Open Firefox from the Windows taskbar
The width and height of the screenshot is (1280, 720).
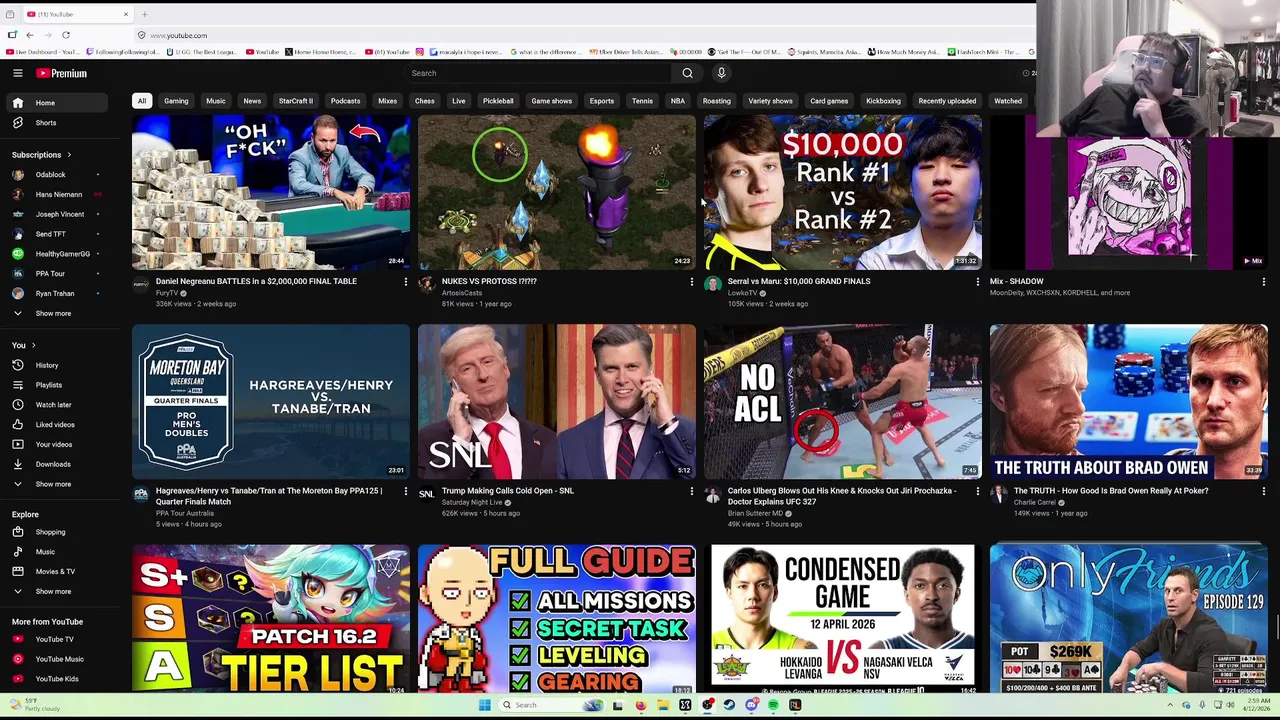point(641,705)
